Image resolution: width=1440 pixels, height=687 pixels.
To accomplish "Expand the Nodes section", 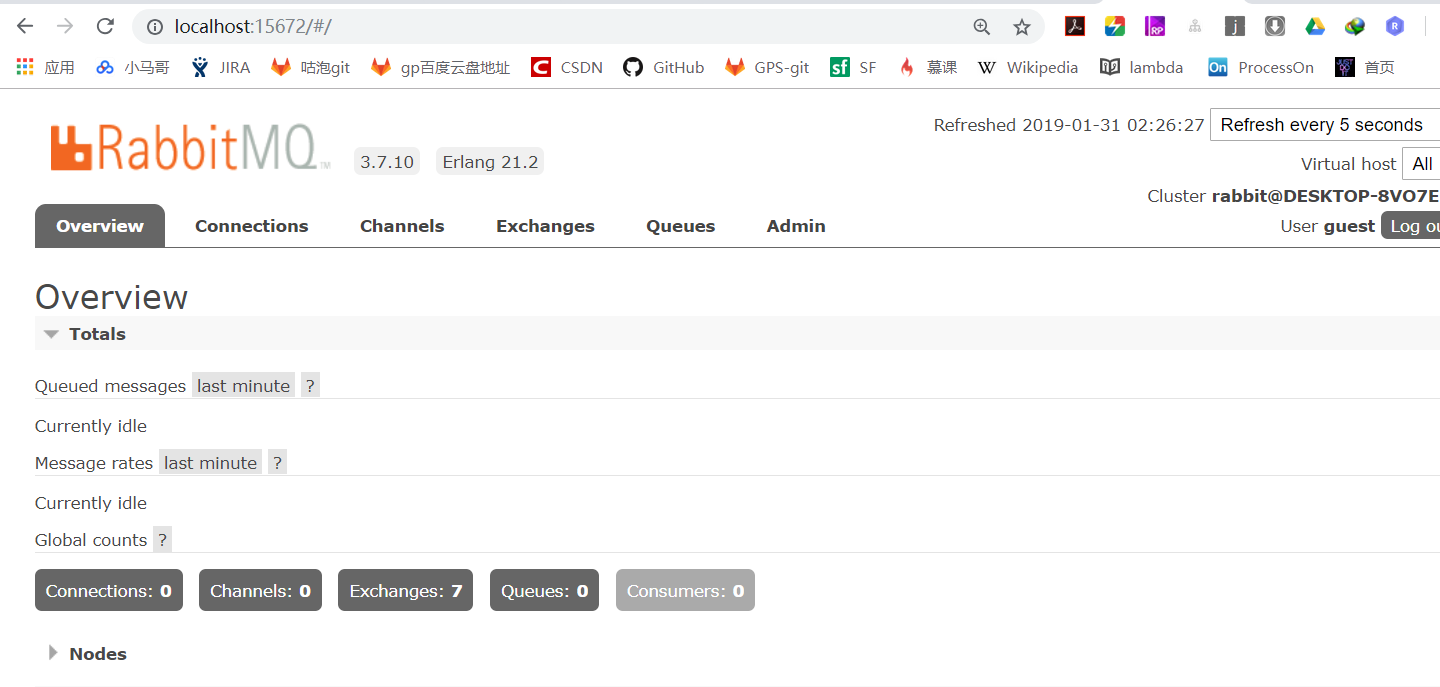I will (x=53, y=653).
